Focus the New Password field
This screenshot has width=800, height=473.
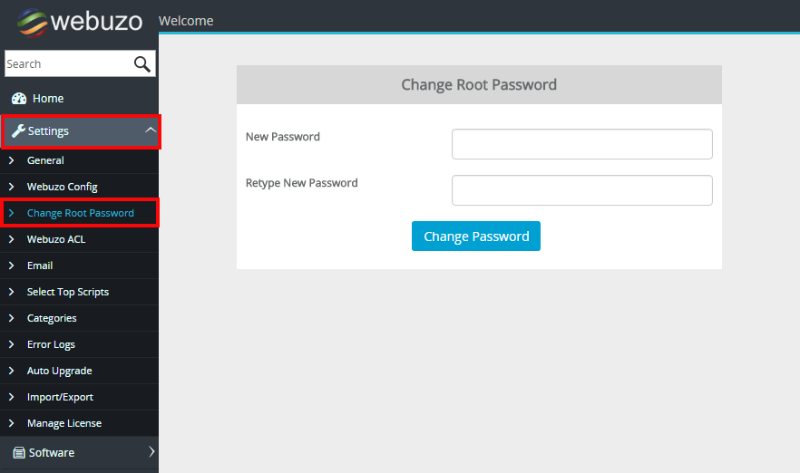pyautogui.click(x=582, y=144)
